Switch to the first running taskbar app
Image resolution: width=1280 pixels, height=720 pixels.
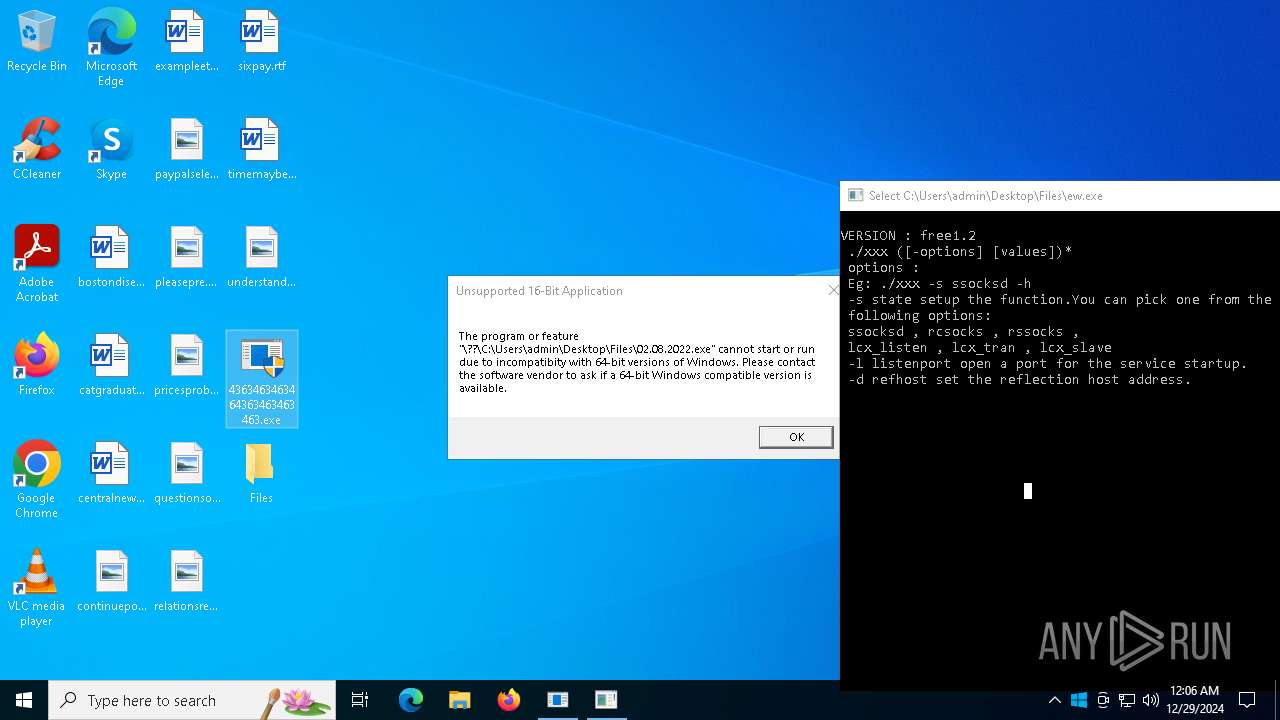coord(557,700)
